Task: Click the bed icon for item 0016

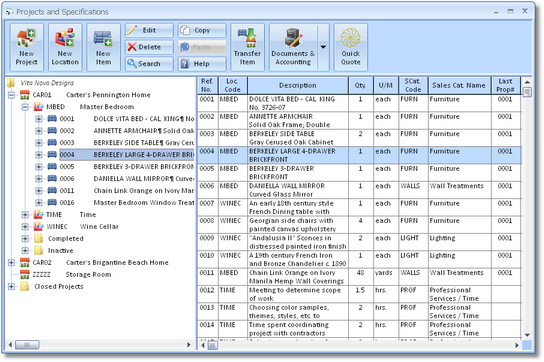Action: click(52, 203)
